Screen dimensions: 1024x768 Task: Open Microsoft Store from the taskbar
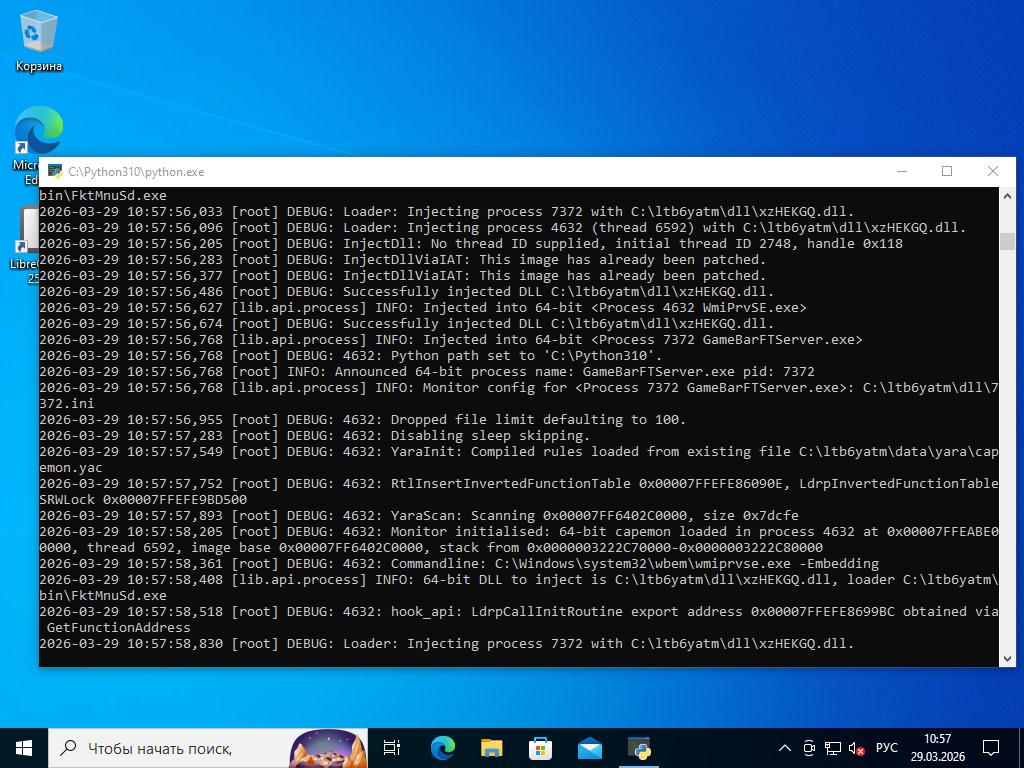coord(540,747)
